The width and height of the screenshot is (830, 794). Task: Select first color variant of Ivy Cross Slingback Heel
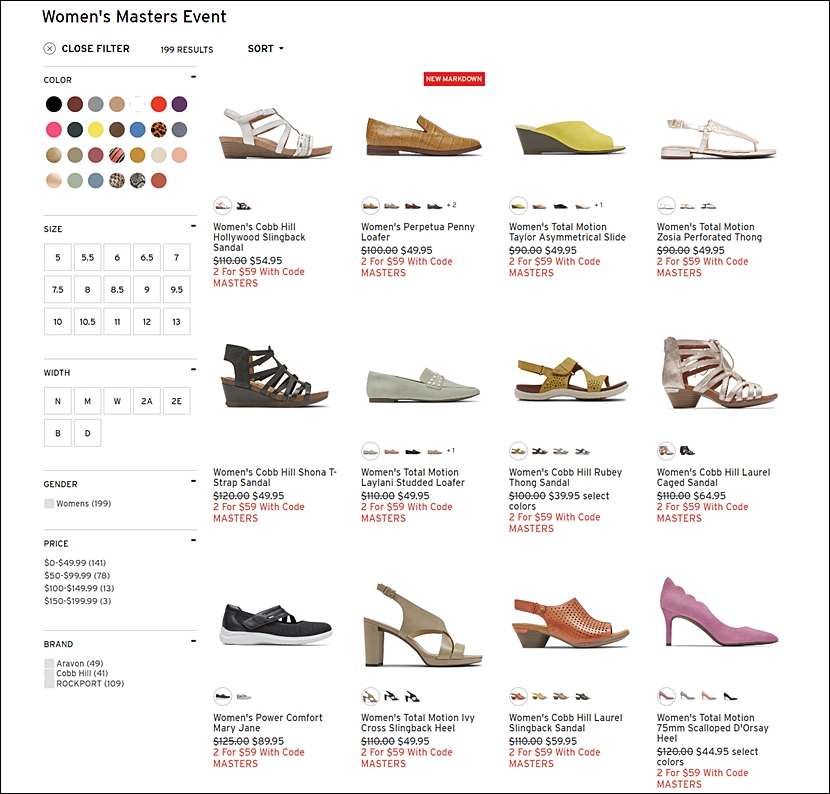371,696
